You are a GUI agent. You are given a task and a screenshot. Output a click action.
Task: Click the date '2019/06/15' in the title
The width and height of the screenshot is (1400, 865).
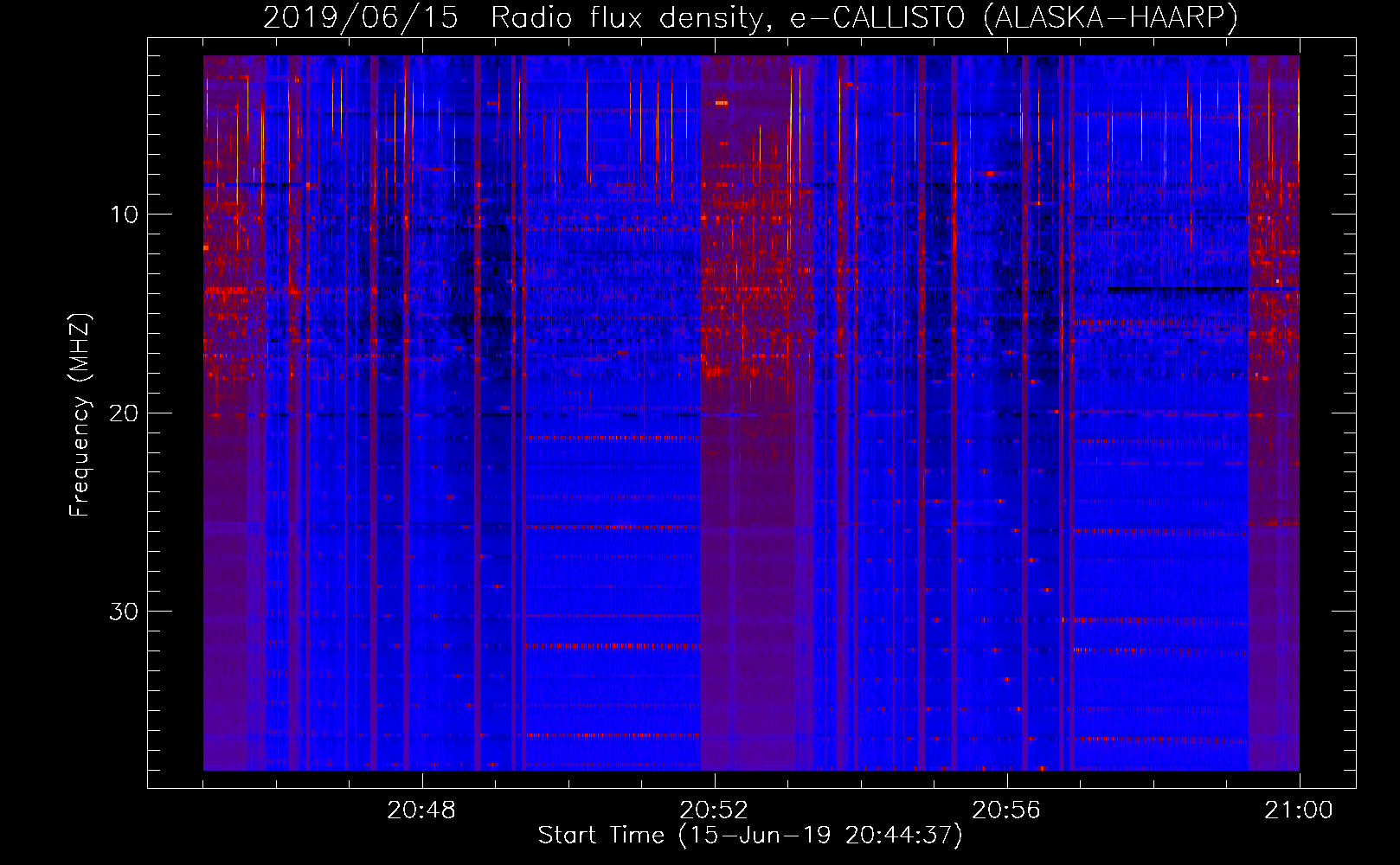click(x=361, y=17)
